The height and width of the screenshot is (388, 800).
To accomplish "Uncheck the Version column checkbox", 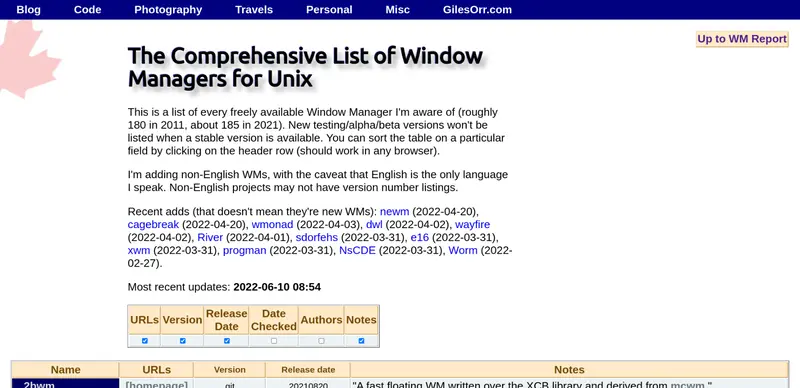I will pos(183,341).
